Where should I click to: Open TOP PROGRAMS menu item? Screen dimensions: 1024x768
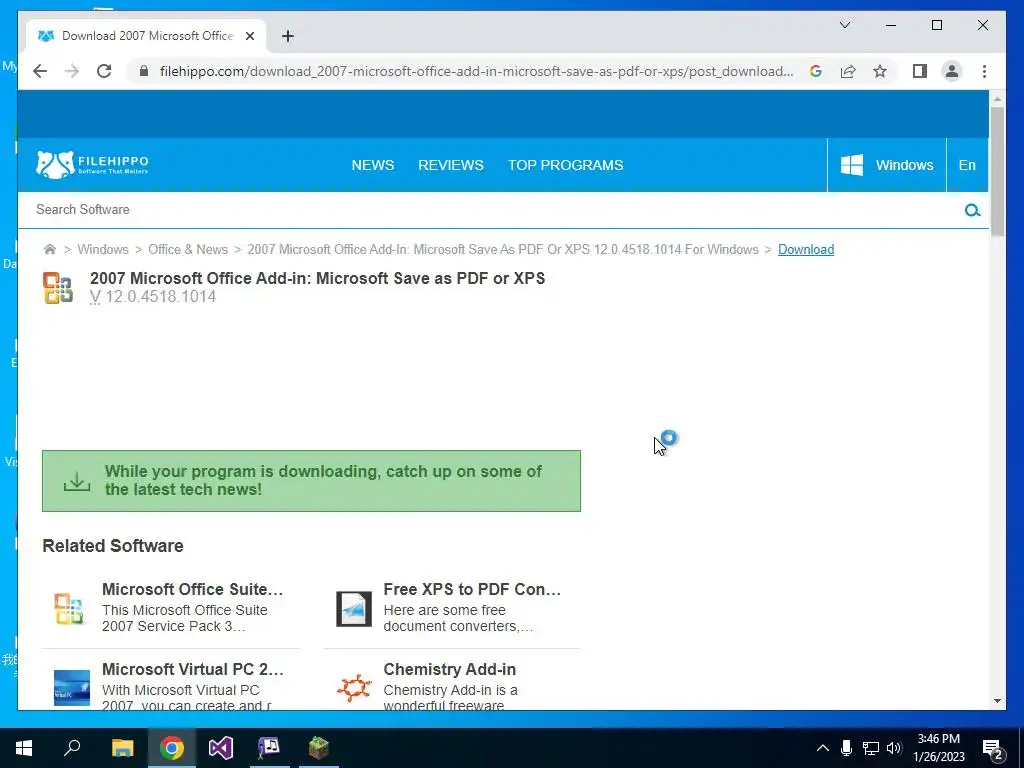tap(566, 165)
